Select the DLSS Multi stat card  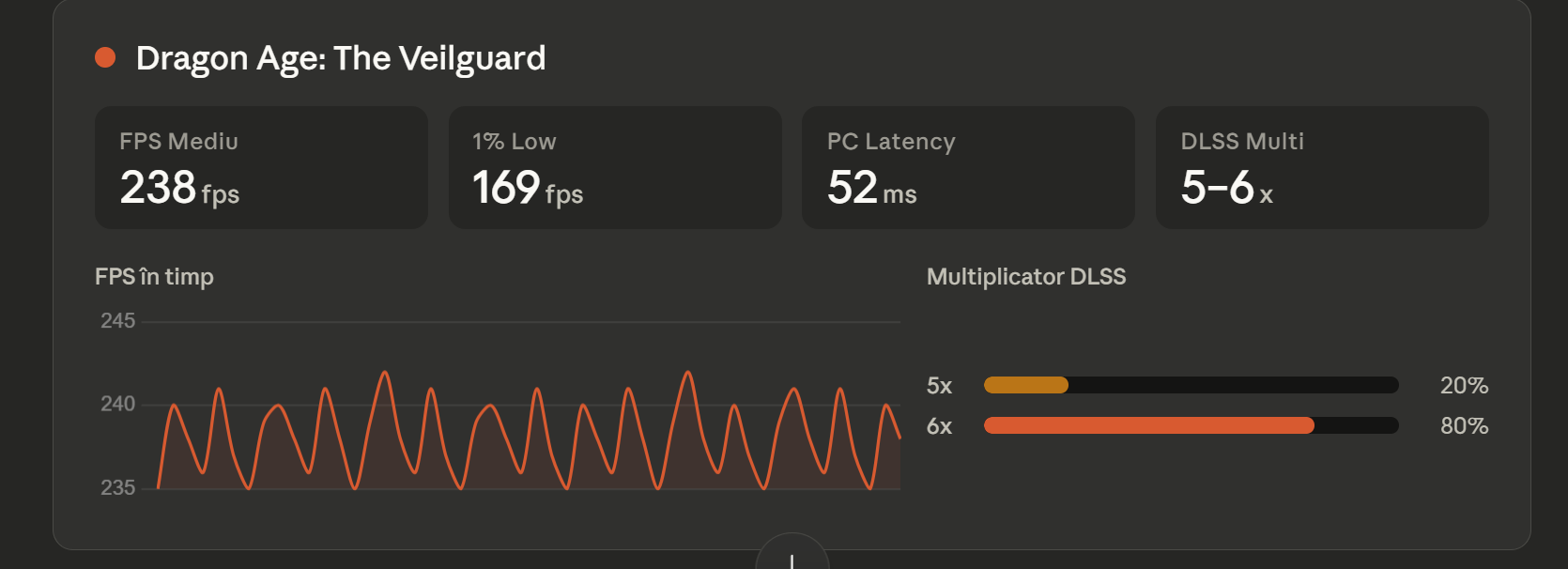click(x=1322, y=167)
